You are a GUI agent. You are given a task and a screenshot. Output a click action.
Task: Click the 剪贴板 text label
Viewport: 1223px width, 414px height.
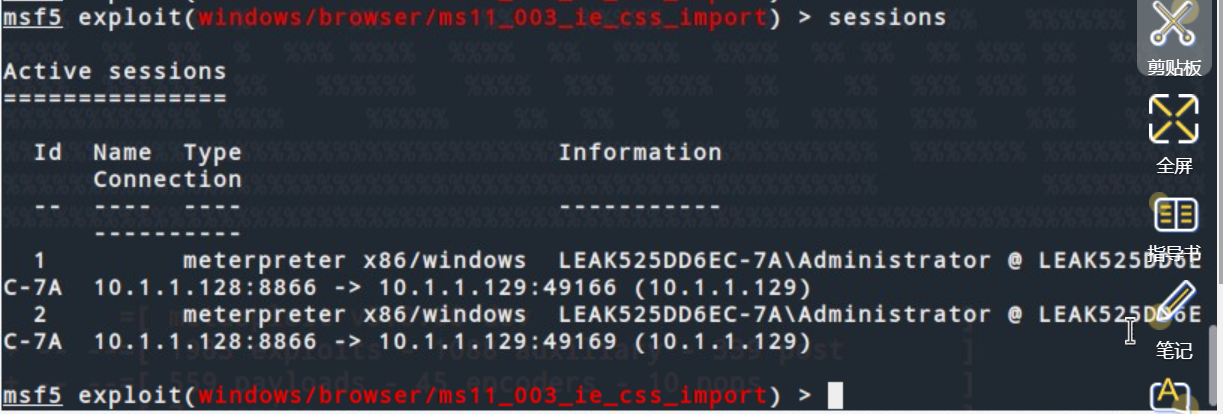coord(1174,67)
